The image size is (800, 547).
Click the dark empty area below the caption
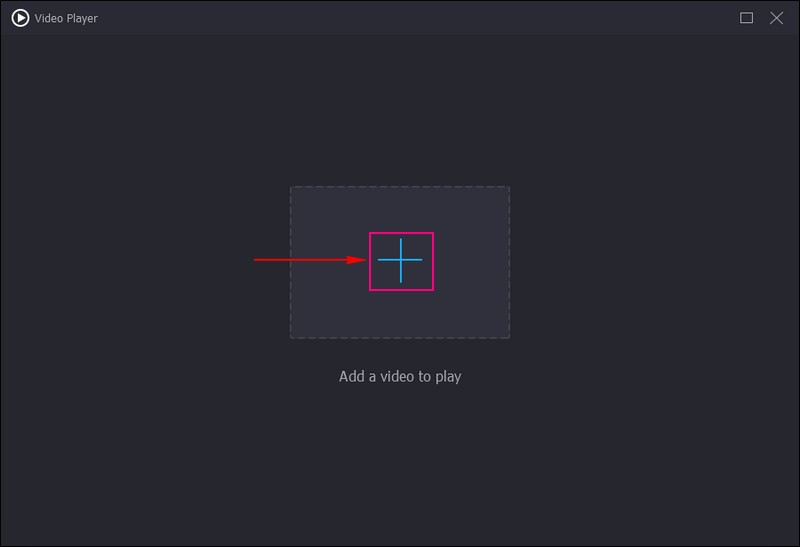[400, 460]
